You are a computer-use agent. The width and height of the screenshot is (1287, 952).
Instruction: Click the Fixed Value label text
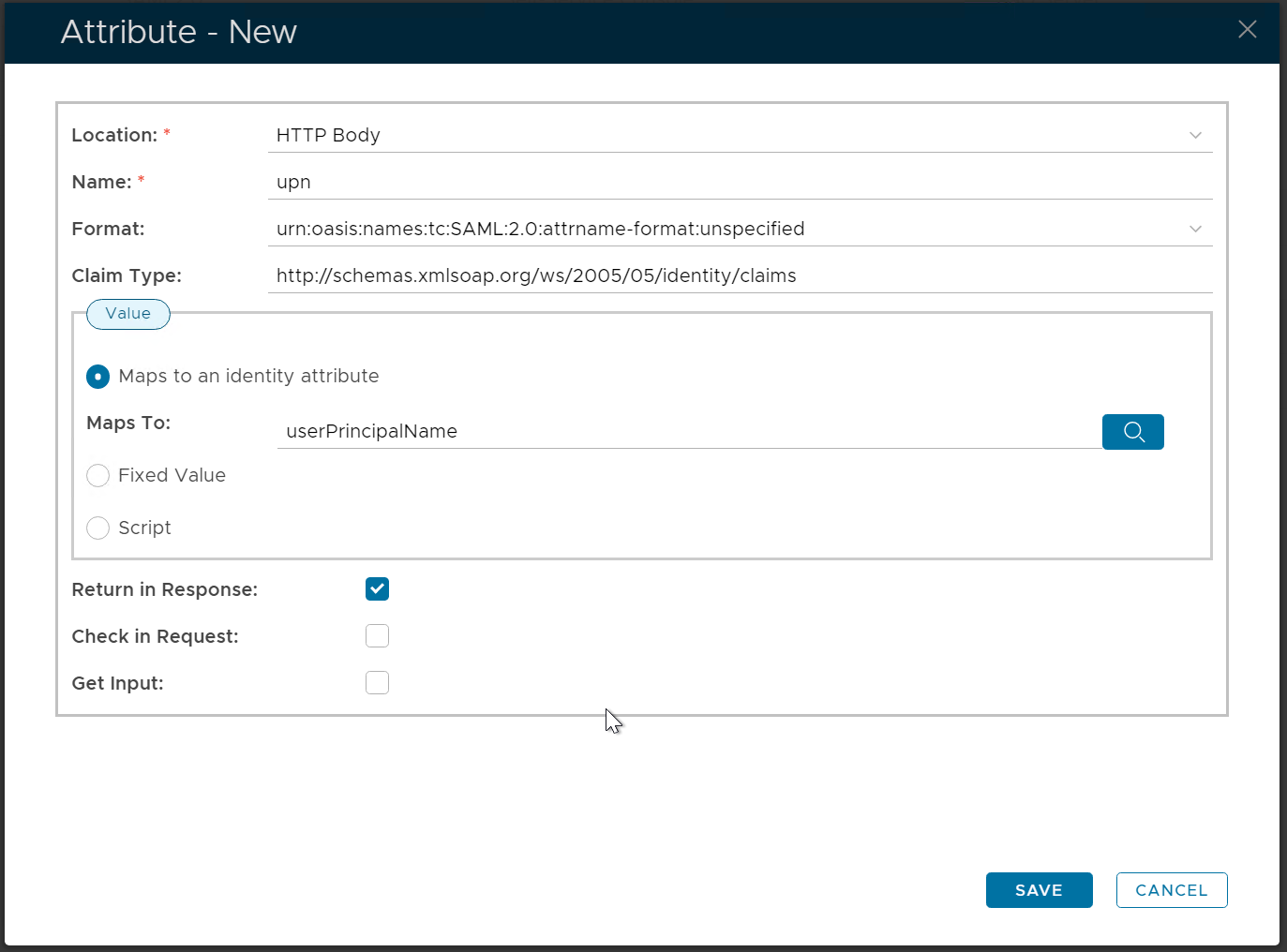pyautogui.click(x=172, y=476)
